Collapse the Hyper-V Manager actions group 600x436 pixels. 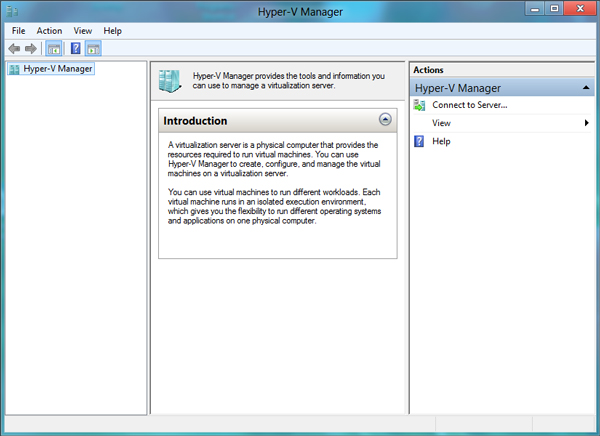[586, 88]
